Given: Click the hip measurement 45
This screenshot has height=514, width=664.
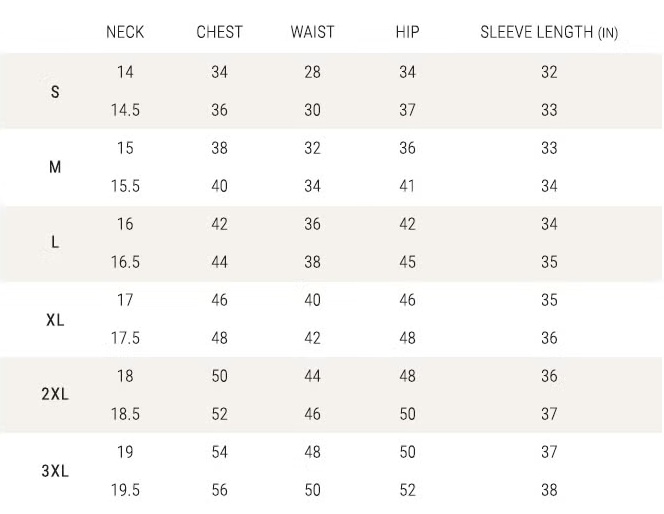Looking at the screenshot, I should (x=407, y=262).
